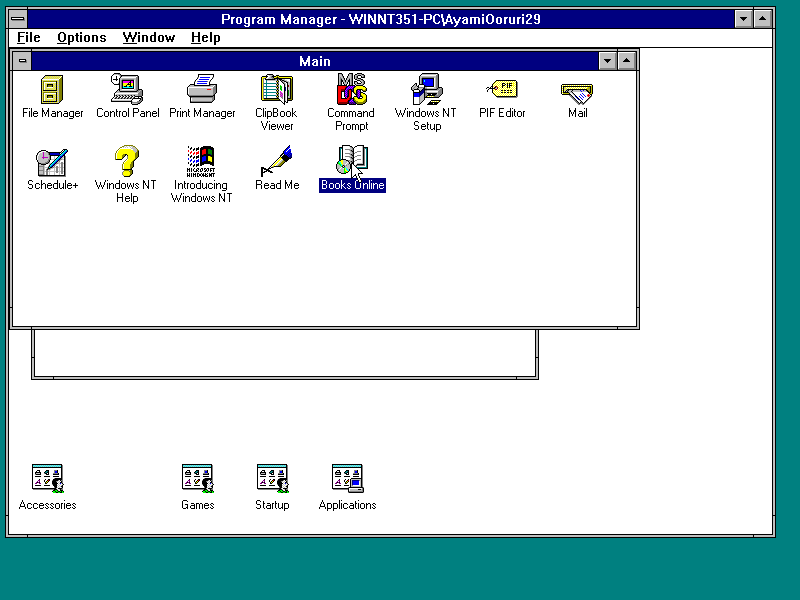Open the Program Manager control menu box
This screenshot has height=600, width=800.
[x=18, y=19]
